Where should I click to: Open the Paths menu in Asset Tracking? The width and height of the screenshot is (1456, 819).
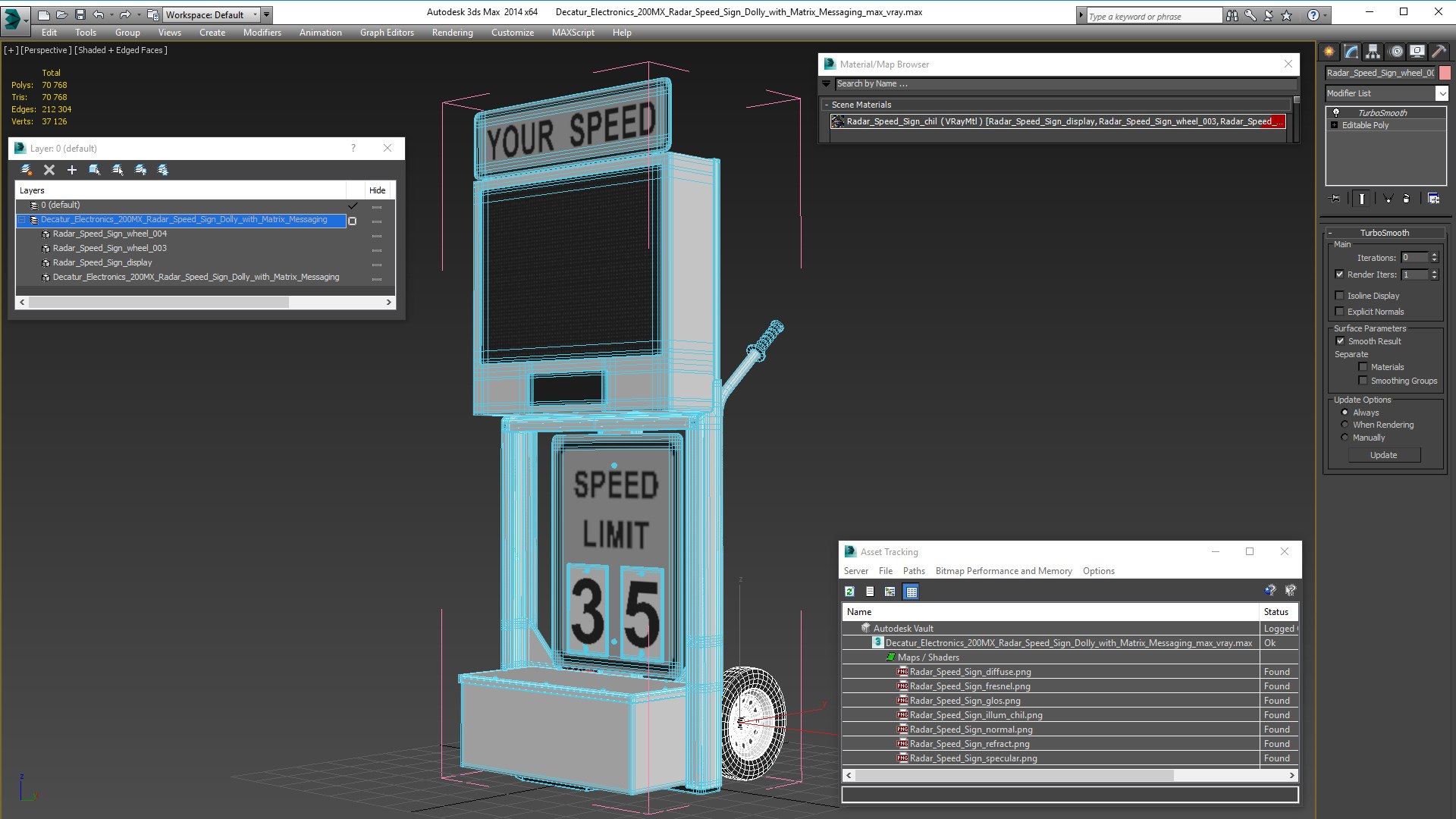tap(913, 571)
